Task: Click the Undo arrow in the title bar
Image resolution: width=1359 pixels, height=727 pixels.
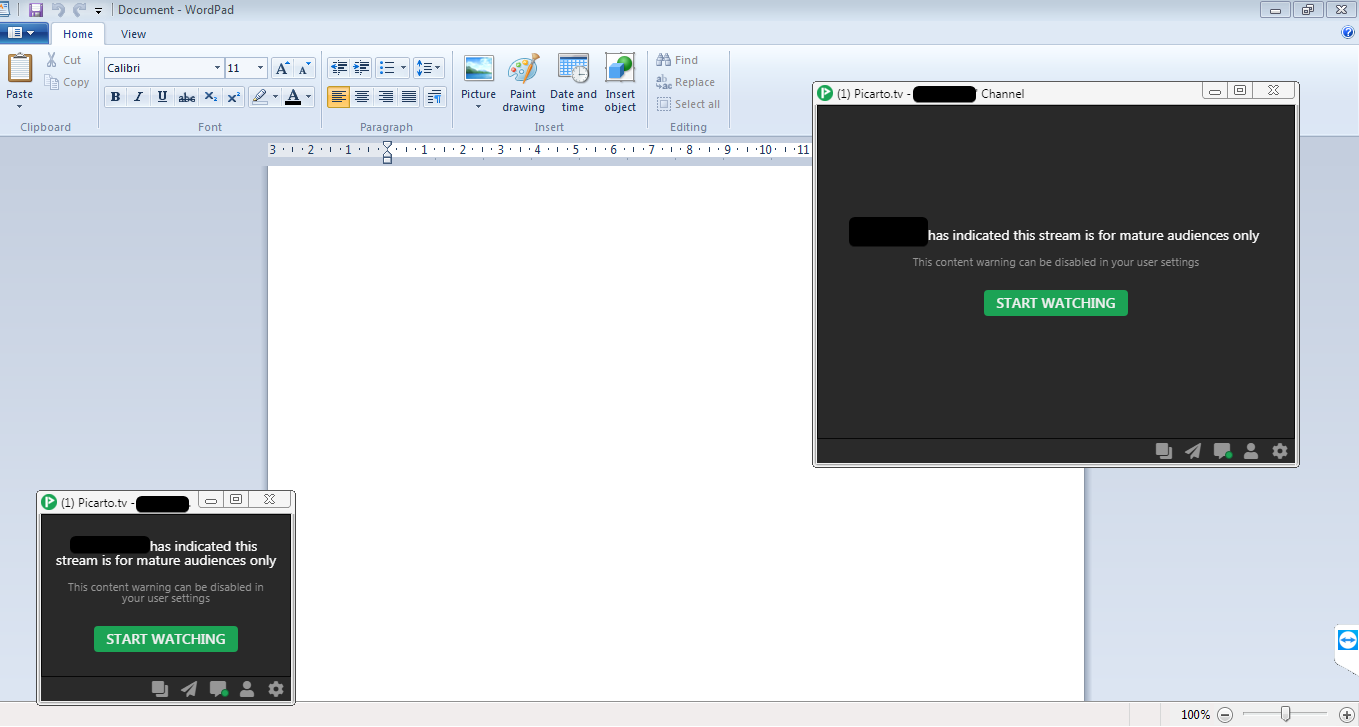Action: [58, 9]
